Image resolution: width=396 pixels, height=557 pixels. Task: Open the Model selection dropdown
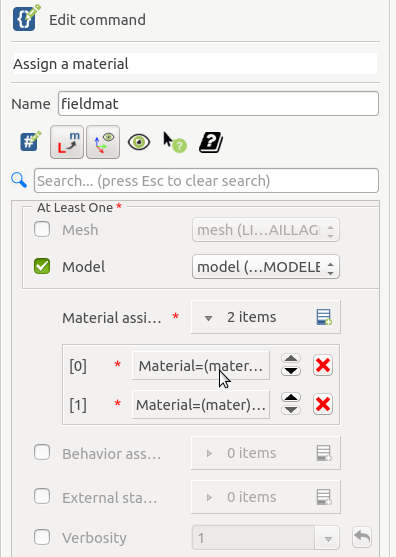tap(266, 267)
